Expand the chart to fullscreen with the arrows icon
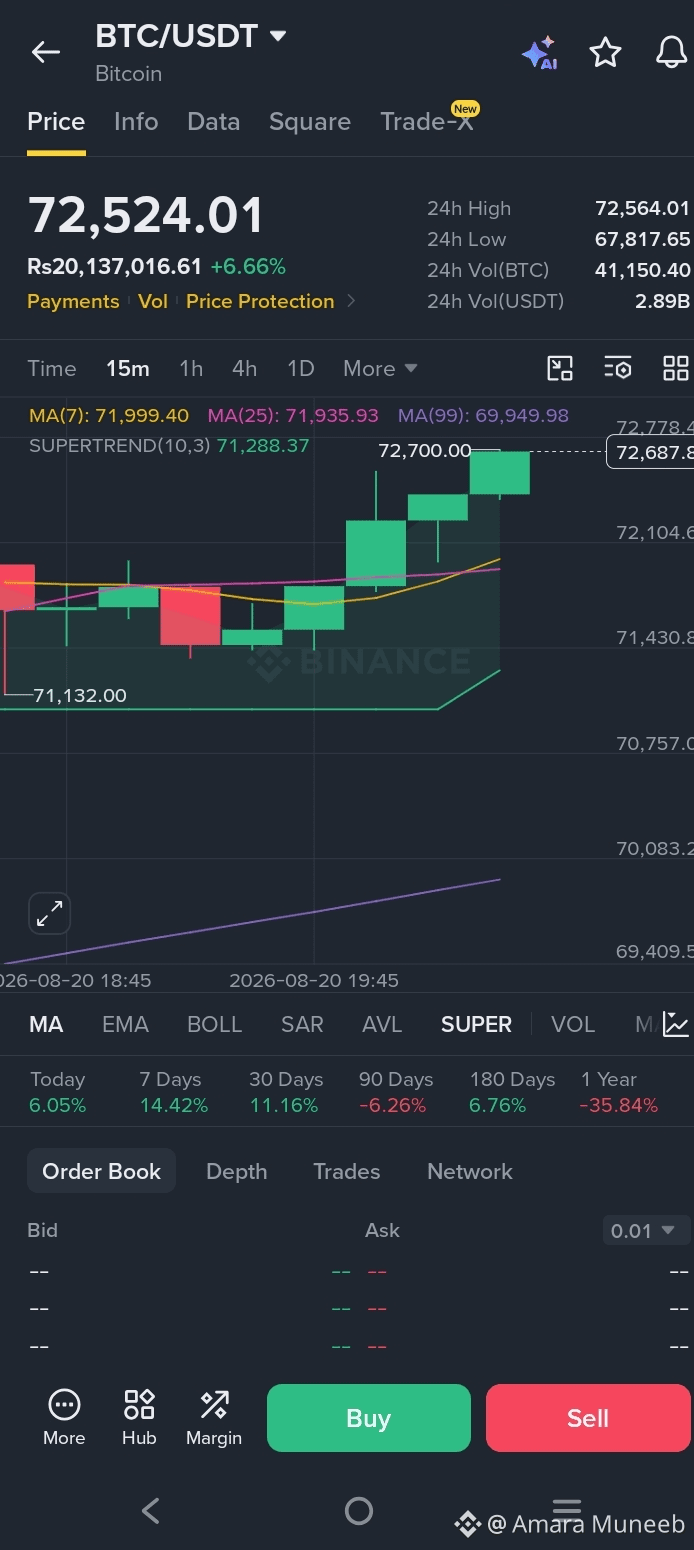The width and height of the screenshot is (694, 1550). pyautogui.click(x=49, y=913)
